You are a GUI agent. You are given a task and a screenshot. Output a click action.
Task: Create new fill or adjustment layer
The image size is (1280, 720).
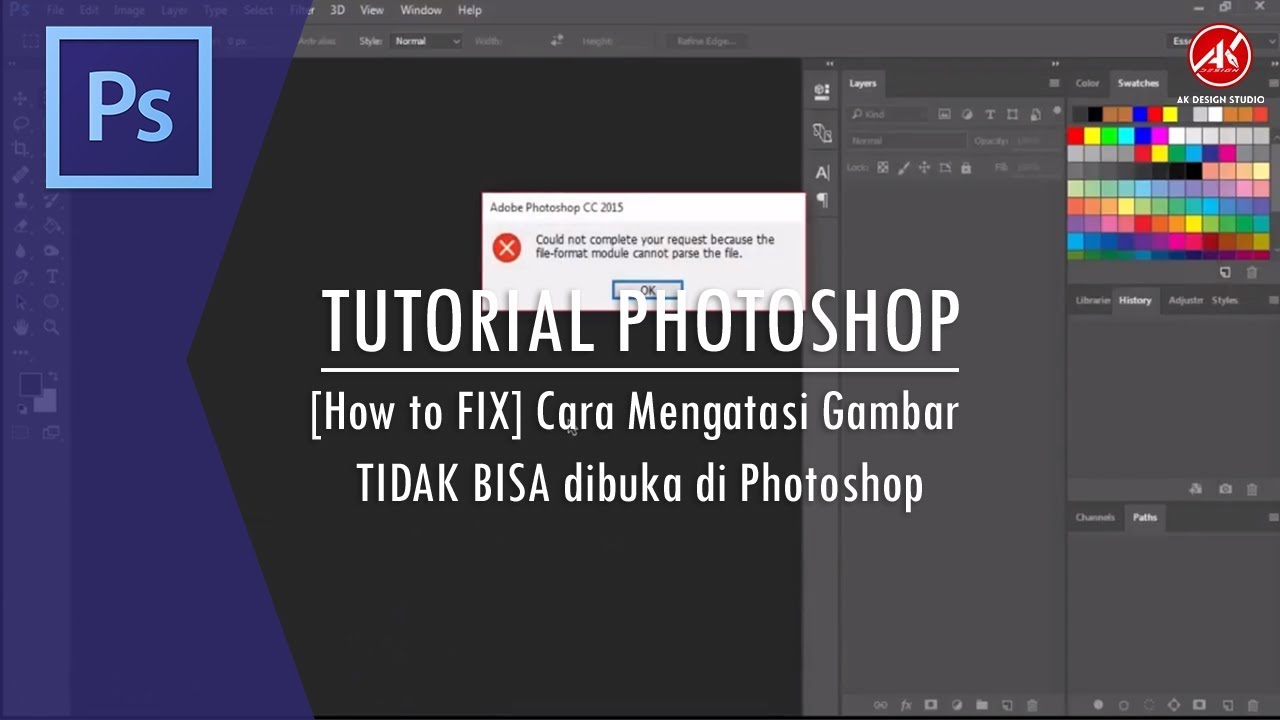[x=957, y=705]
